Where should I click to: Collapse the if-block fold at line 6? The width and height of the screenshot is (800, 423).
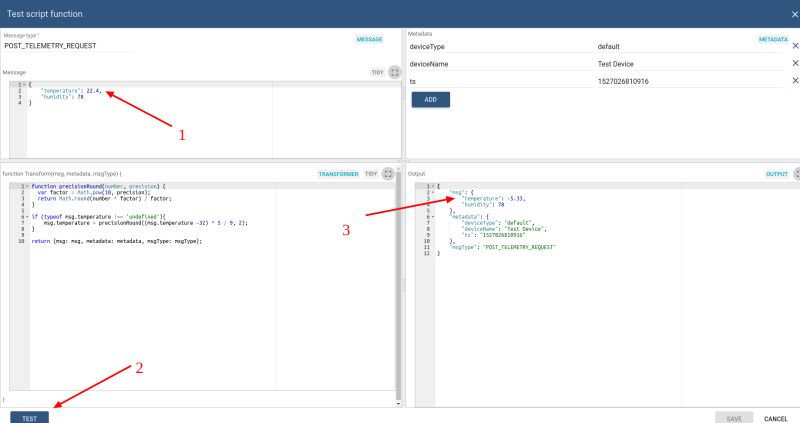coord(27,217)
